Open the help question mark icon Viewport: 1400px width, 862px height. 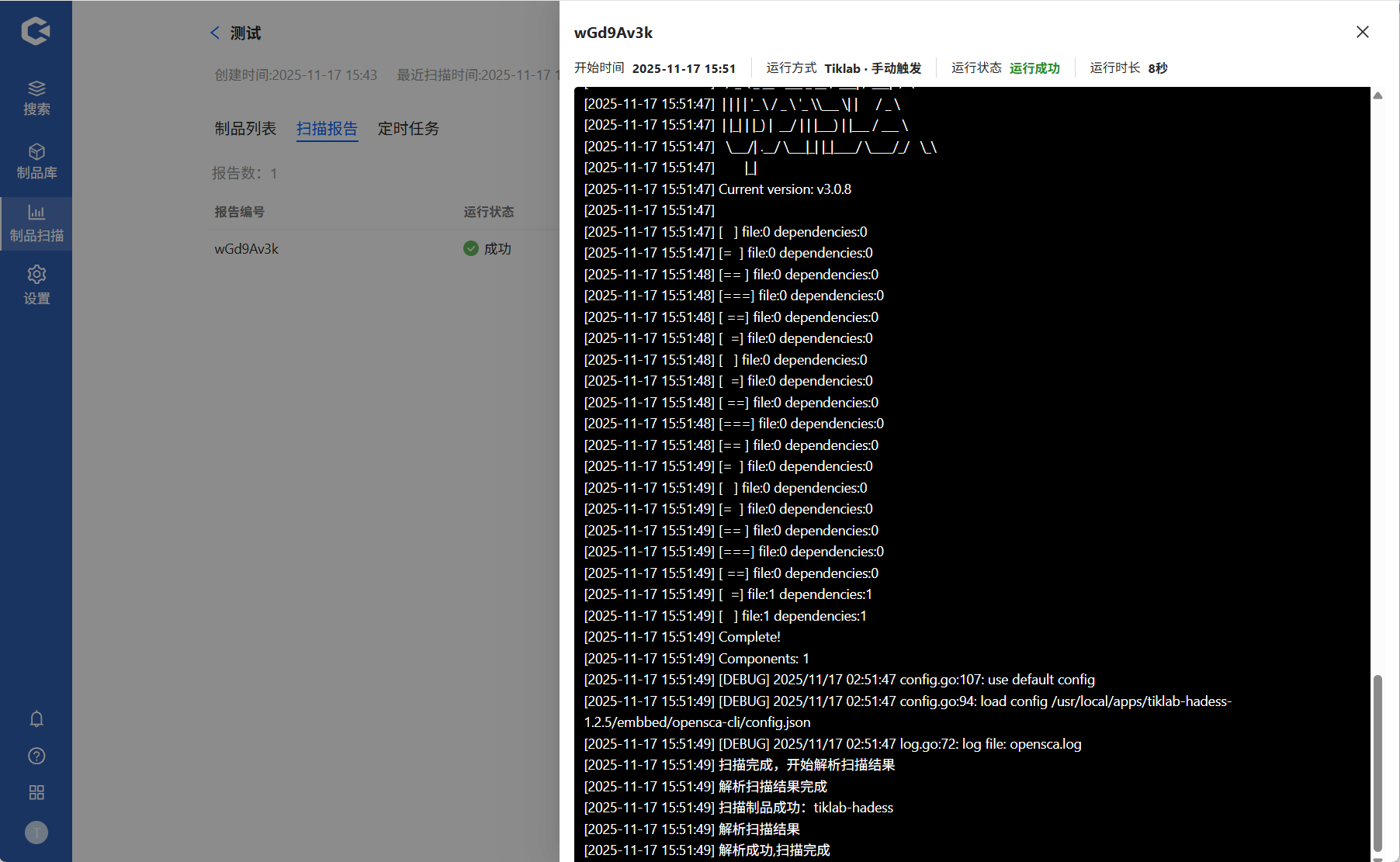point(36,756)
